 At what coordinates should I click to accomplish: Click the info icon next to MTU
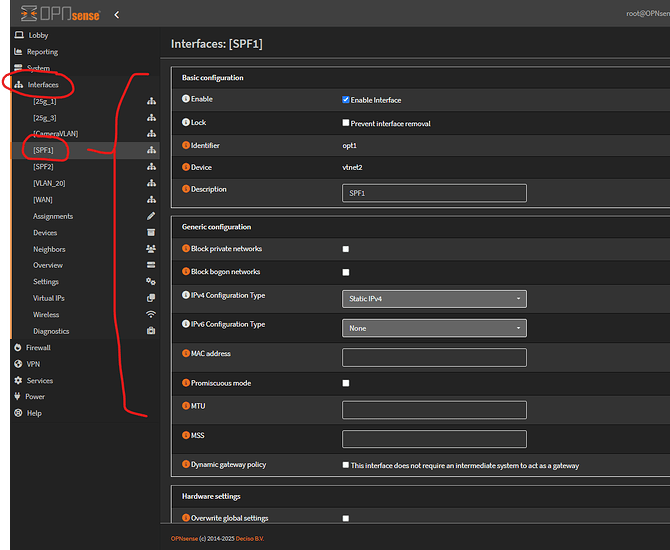pyautogui.click(x=185, y=407)
